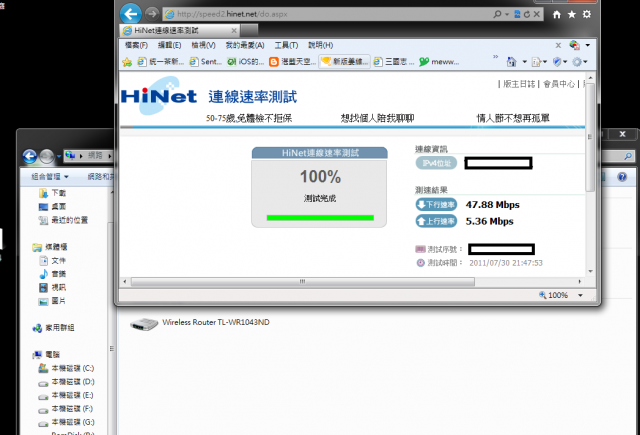Viewport: 640px width, 435px height.
Task: Open IE Tools gear at top right
Action: tap(587, 14)
